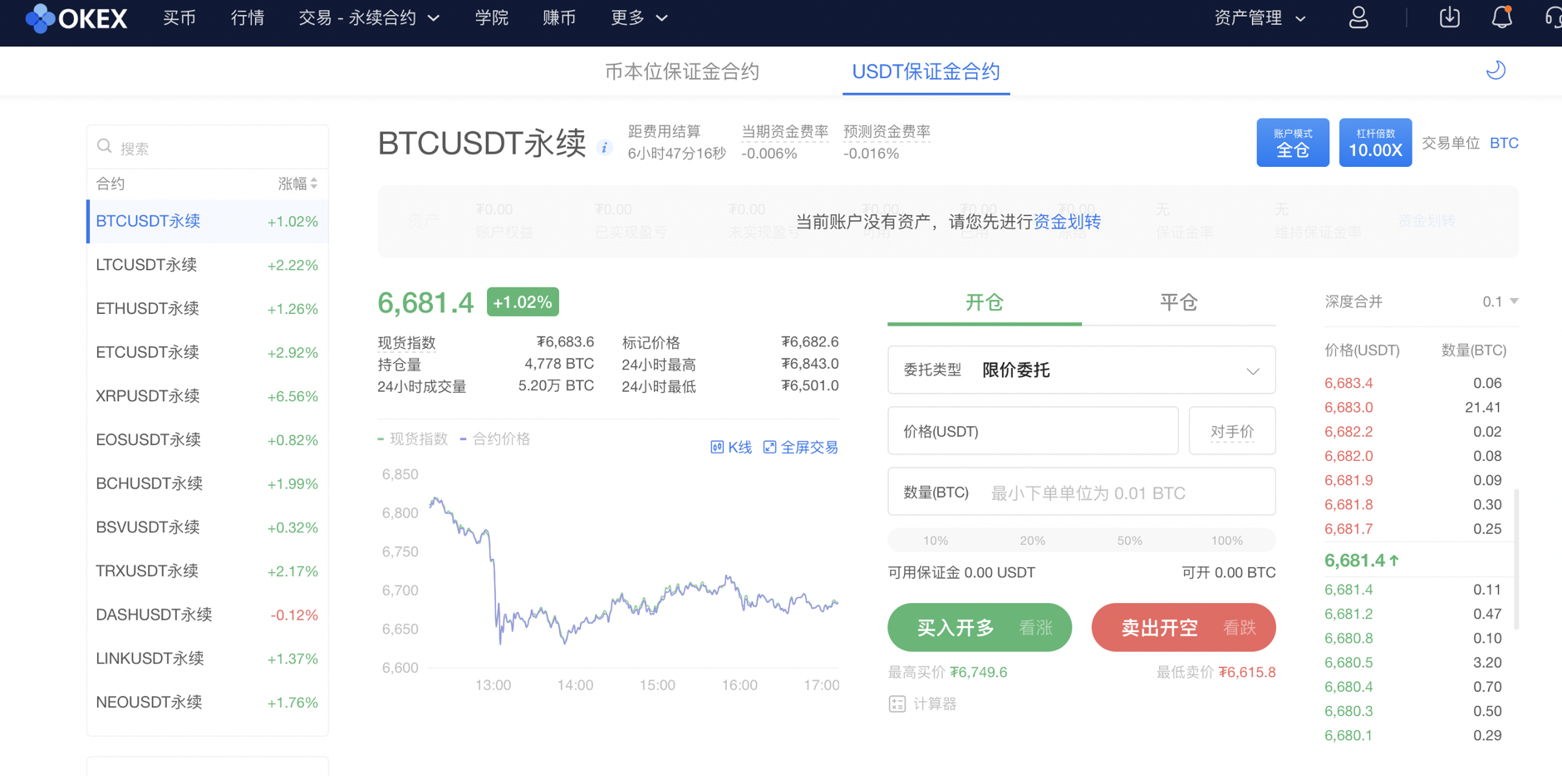Switch to the 币本位保证金合约 tab
The image size is (1562, 784).
pos(681,71)
